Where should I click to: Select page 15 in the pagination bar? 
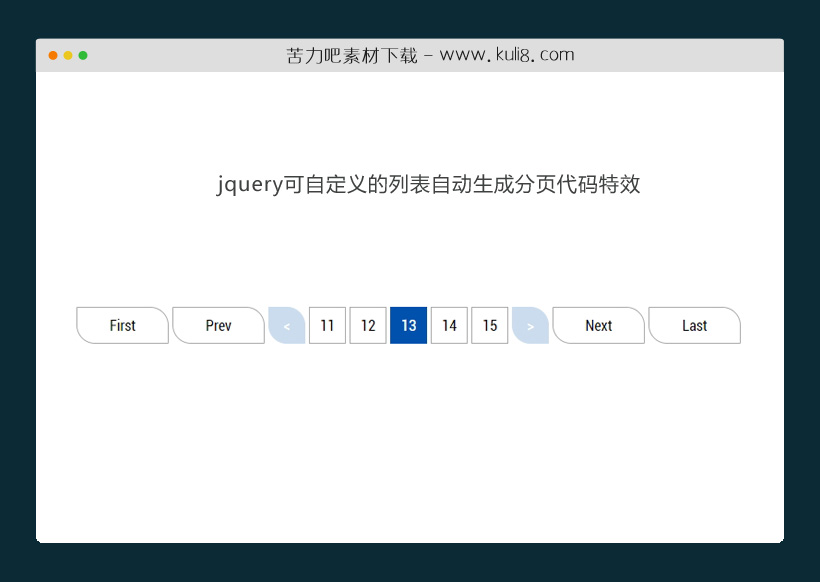pyautogui.click(x=490, y=325)
